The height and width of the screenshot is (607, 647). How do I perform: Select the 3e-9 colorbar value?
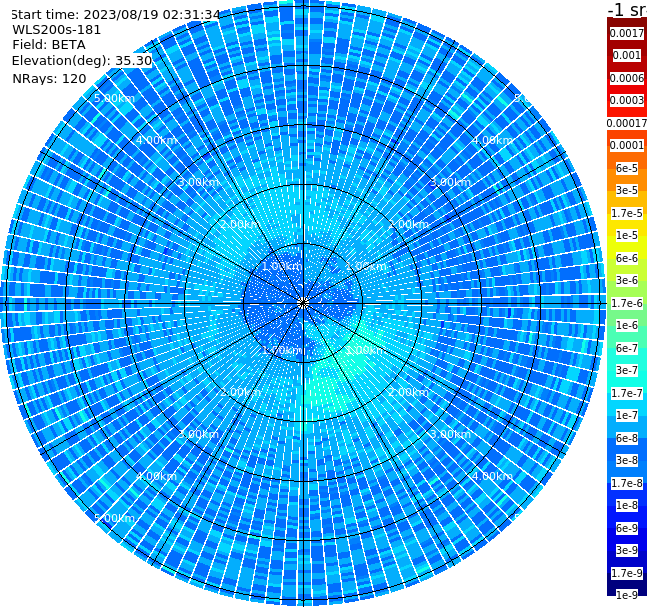pyautogui.click(x=627, y=550)
